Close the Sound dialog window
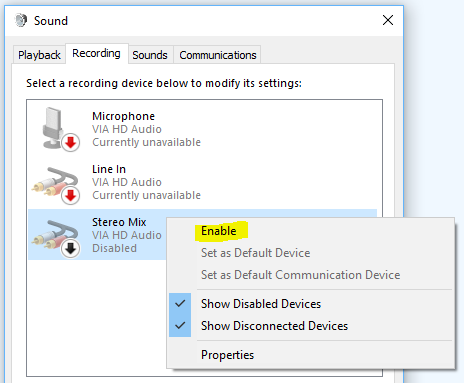Image resolution: width=464 pixels, height=383 pixels. pyautogui.click(x=388, y=20)
